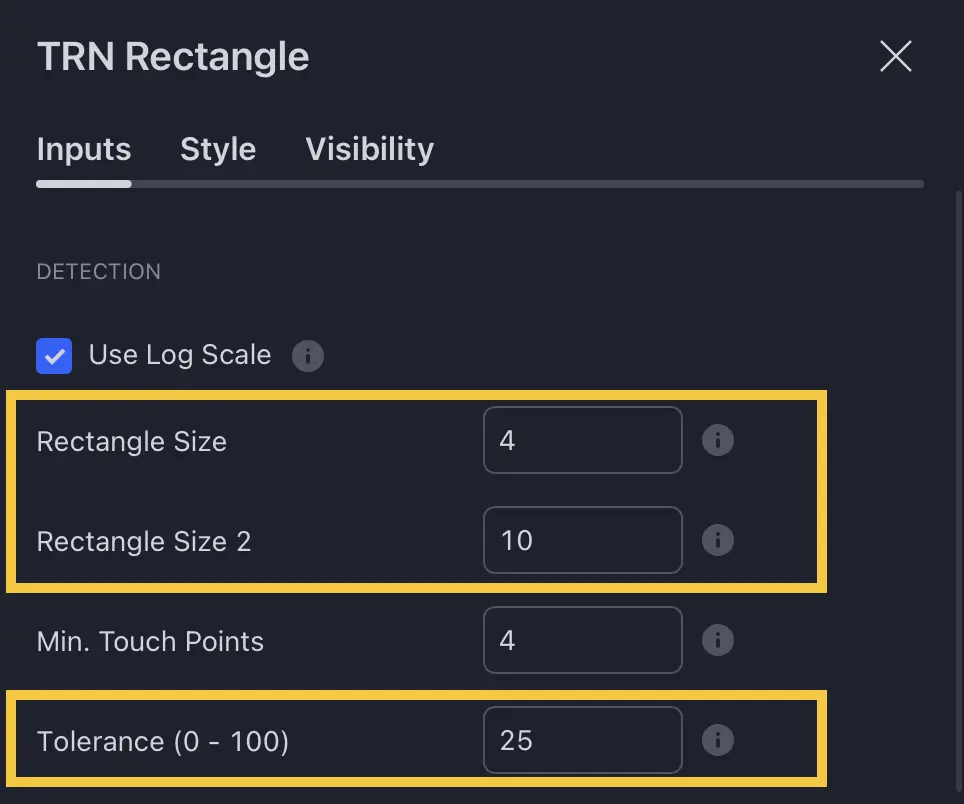Toggle Use Log Scale via its label
Viewport: 964px width, 804px height.
pos(180,355)
